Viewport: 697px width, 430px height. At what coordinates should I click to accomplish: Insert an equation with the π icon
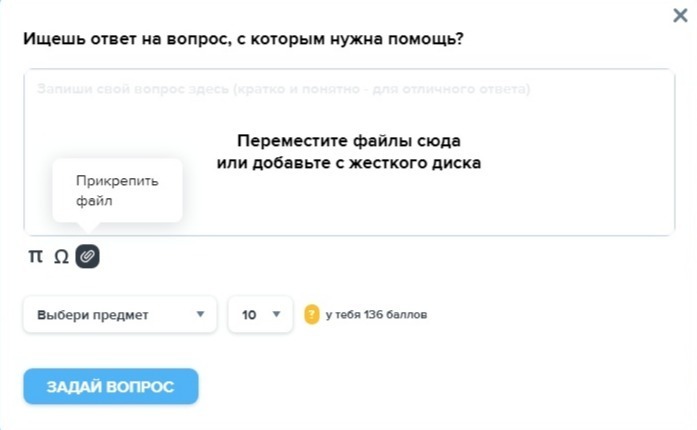pyautogui.click(x=36, y=256)
